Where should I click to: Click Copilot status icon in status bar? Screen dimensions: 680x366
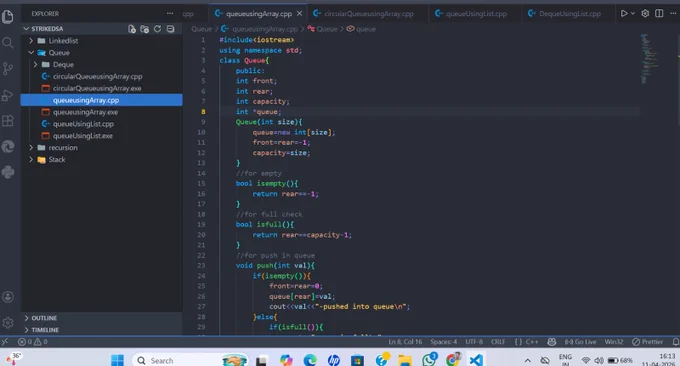[x=552, y=342]
